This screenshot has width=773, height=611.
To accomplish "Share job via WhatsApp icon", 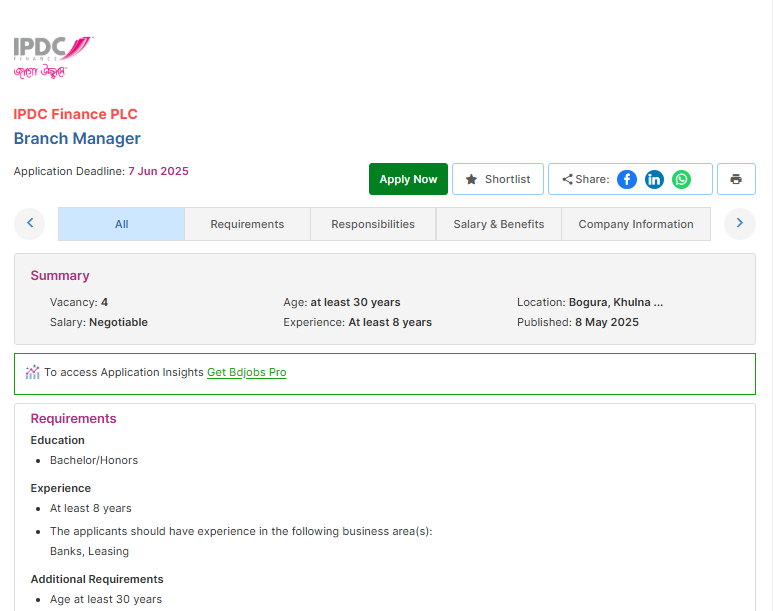I will (681, 179).
